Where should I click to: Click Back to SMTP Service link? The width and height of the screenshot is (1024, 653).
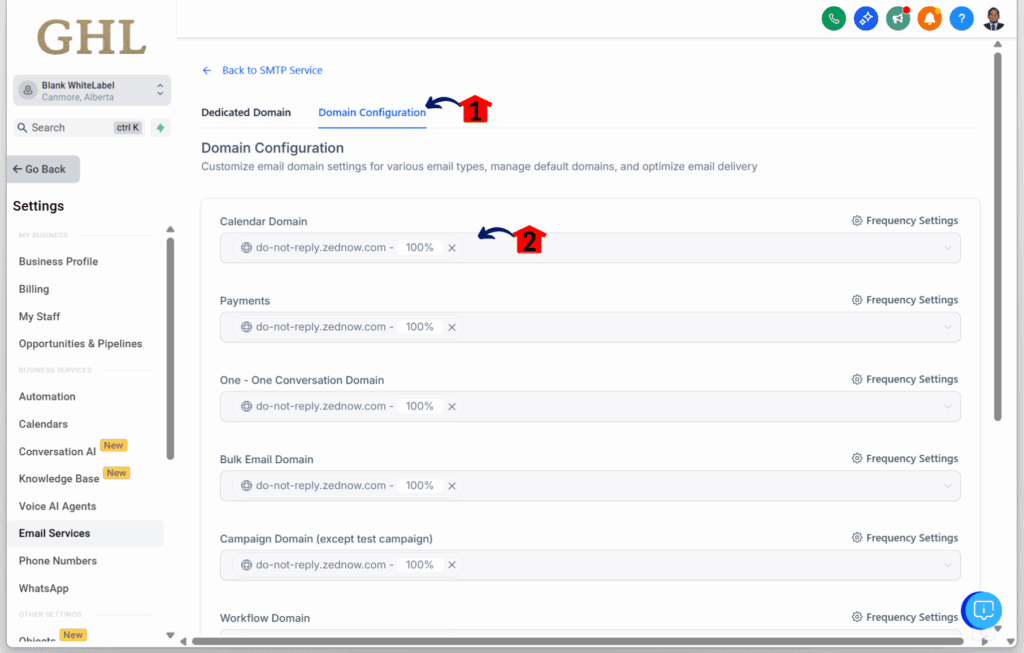click(272, 71)
